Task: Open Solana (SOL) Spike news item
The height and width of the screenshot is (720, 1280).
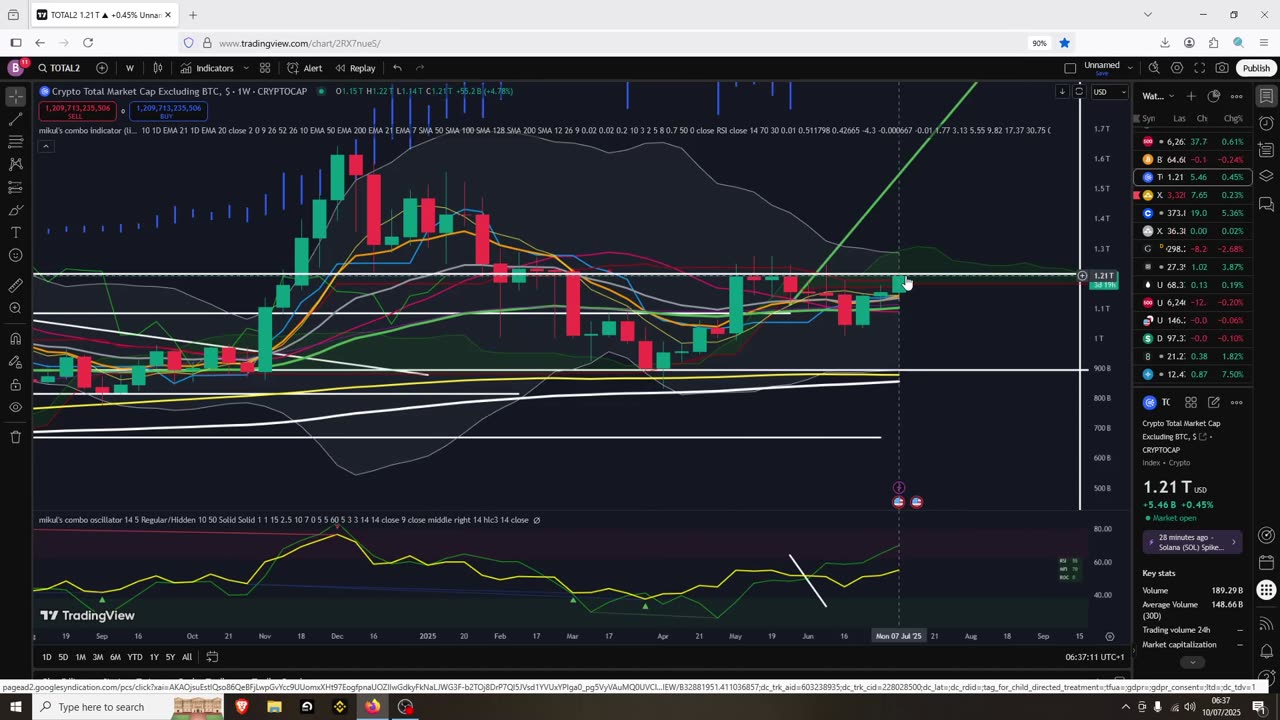Action: pyautogui.click(x=1192, y=541)
